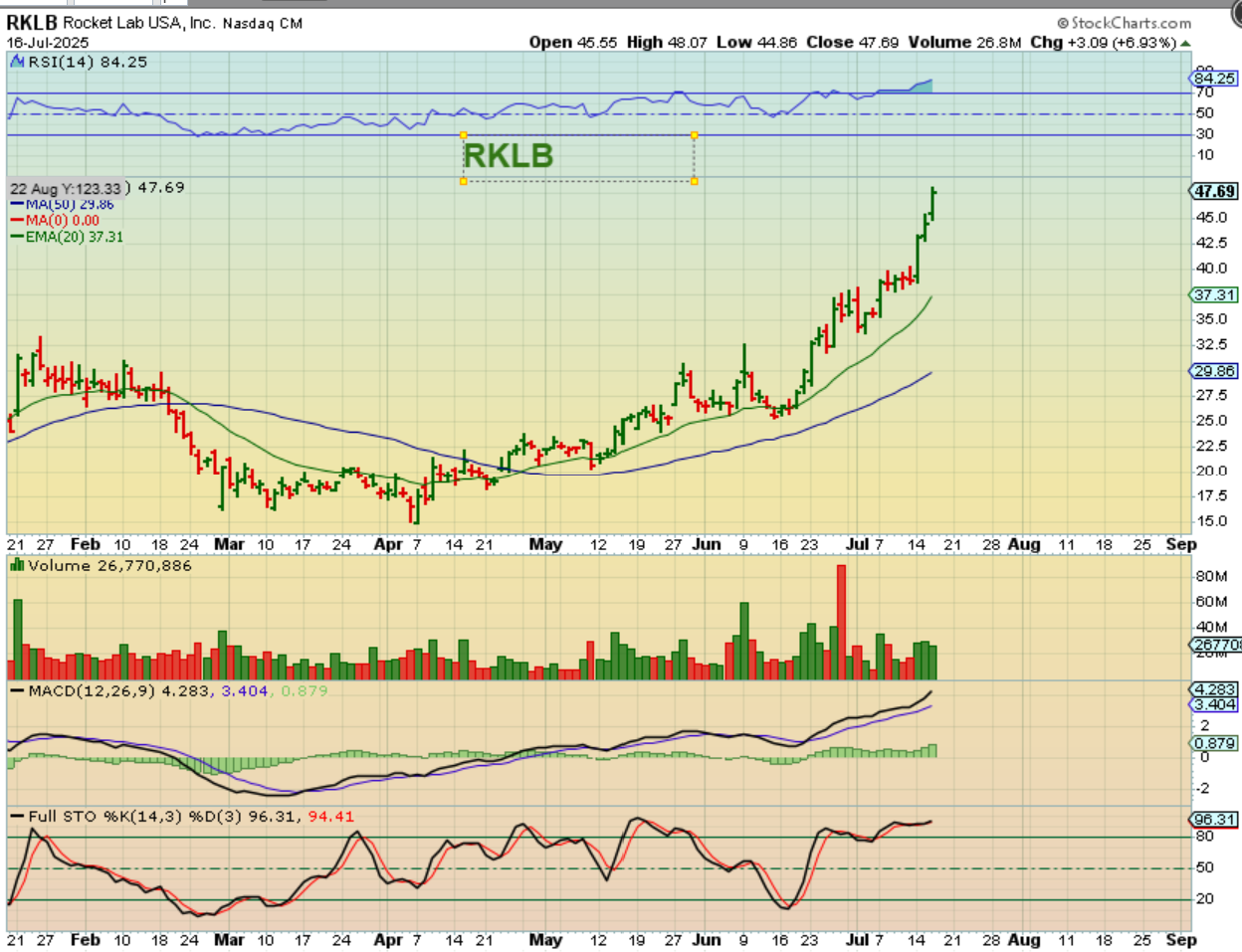Click the 16-Jul-2025 chart date
Viewport: 1242px width, 952px height.
coord(48,43)
